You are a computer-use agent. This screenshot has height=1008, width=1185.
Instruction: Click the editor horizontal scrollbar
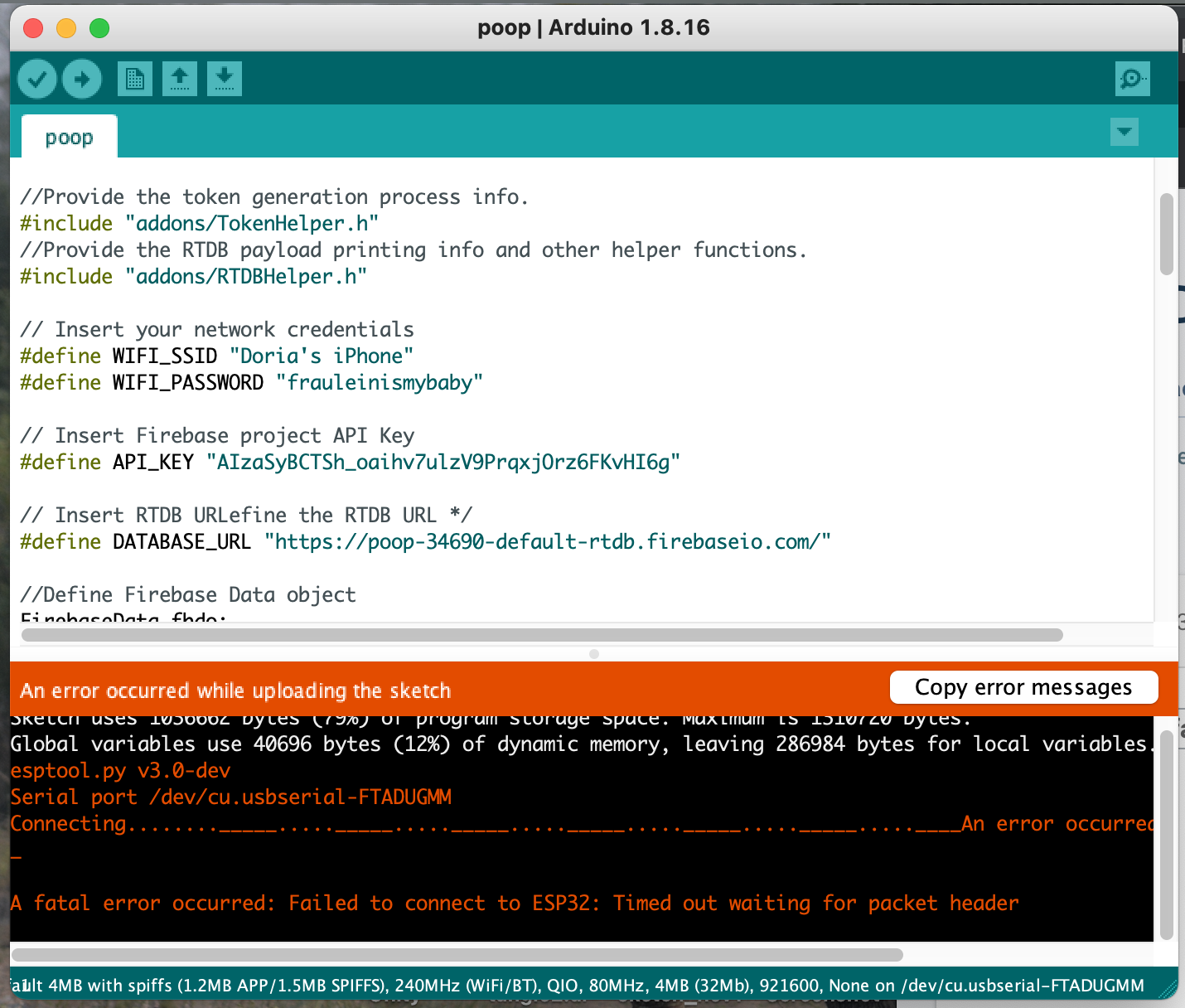(542, 635)
